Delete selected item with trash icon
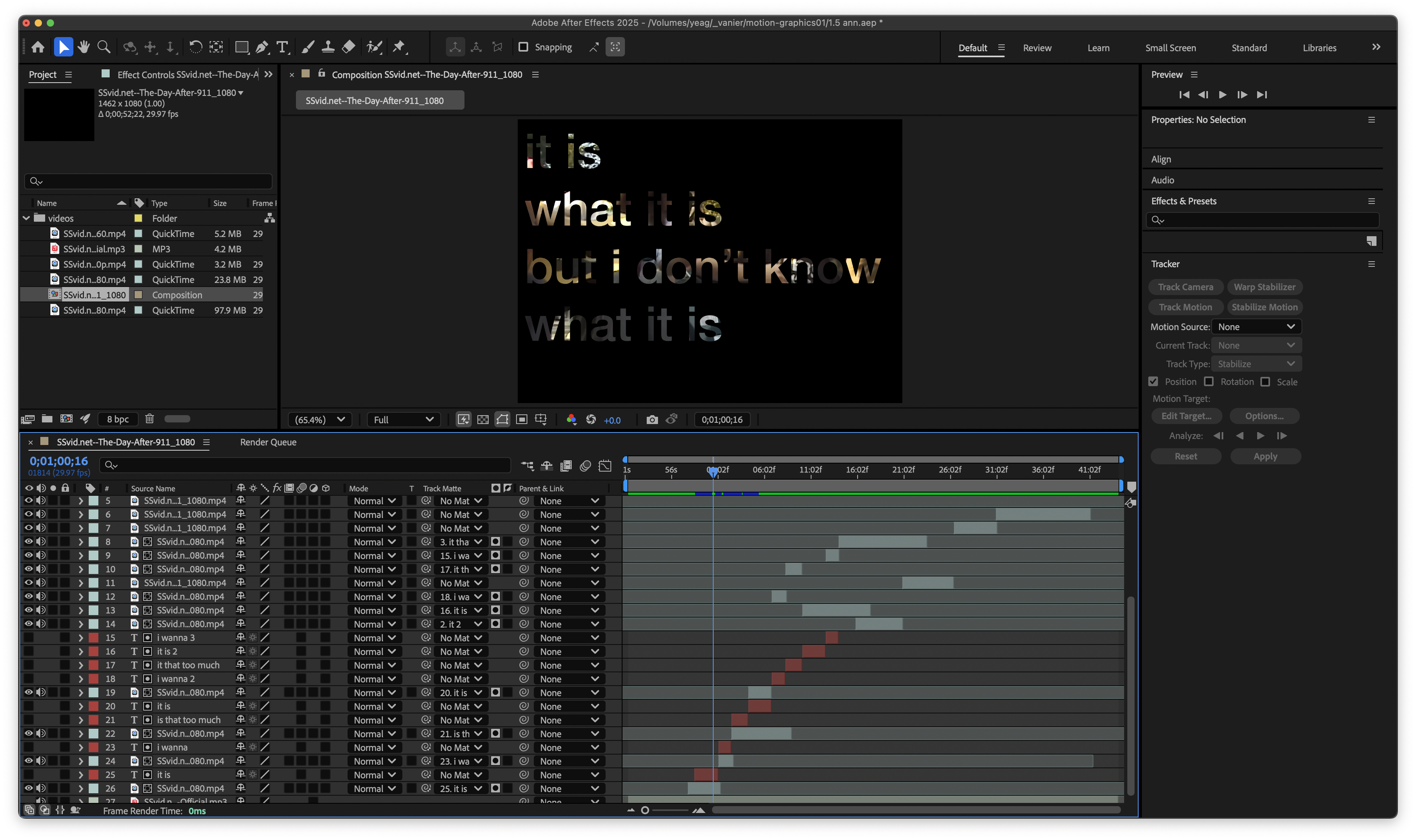This screenshot has width=1416, height=840. tap(150, 419)
